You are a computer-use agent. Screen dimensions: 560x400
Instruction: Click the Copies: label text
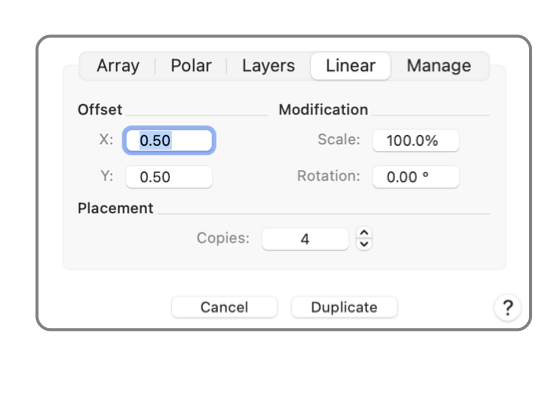pos(223,238)
